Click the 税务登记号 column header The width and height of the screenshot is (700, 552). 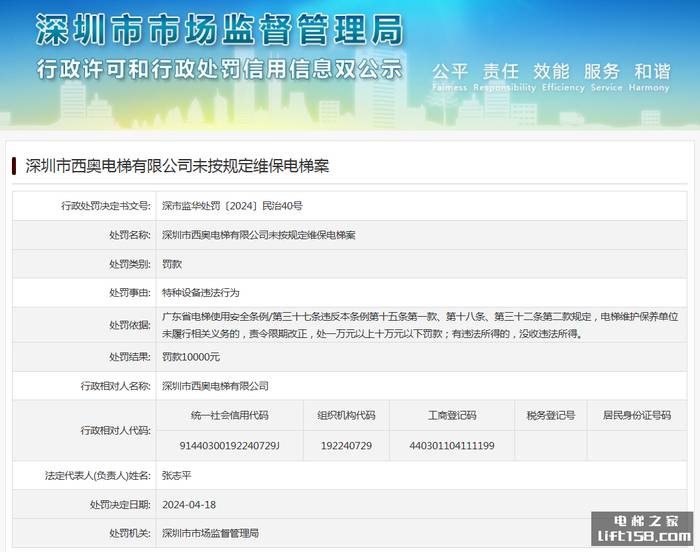[550, 415]
